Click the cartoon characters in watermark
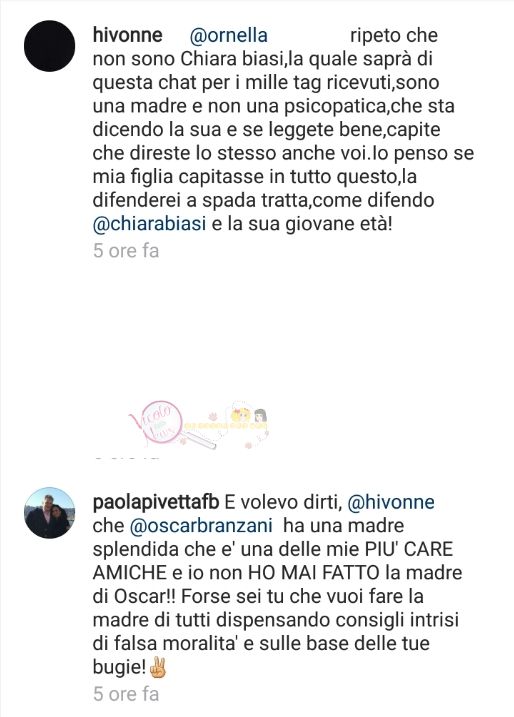The image size is (514, 717). tap(249, 420)
